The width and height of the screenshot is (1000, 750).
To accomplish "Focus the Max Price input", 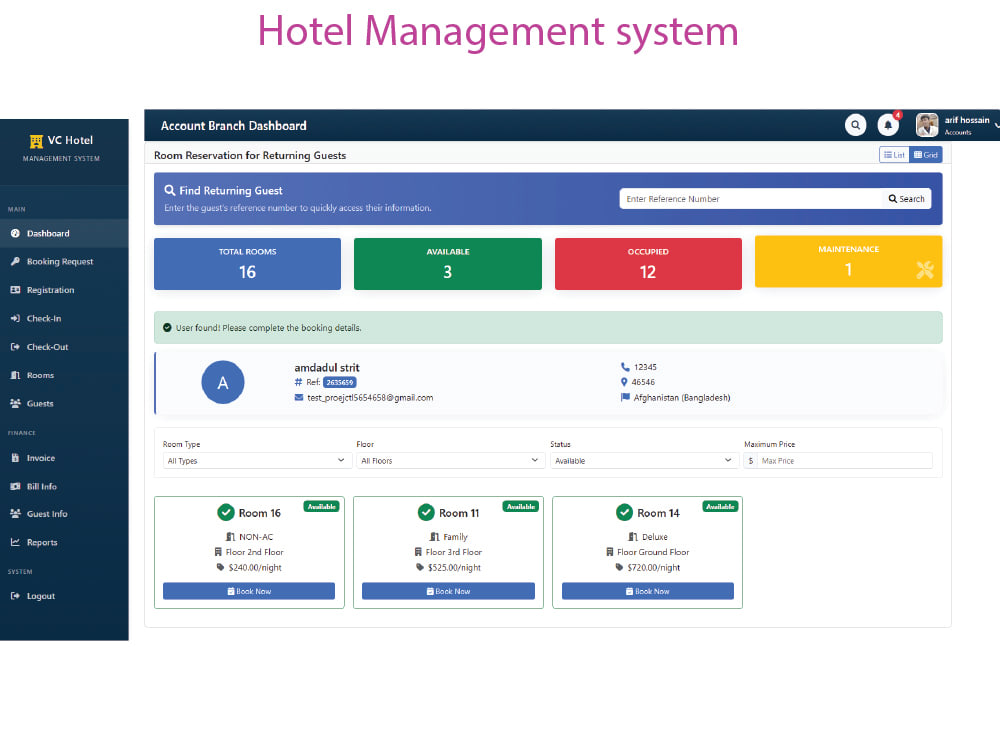I will click(x=845, y=460).
